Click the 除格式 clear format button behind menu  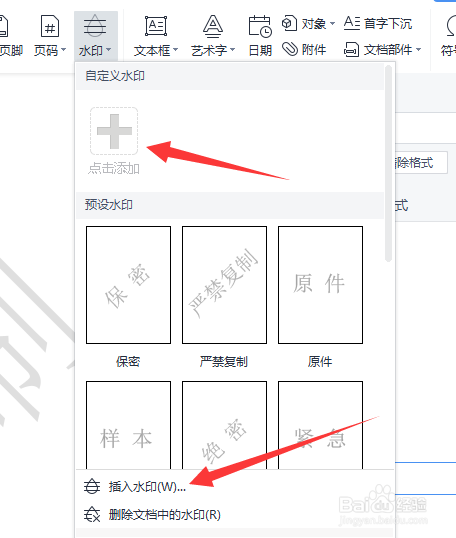[x=421, y=162]
